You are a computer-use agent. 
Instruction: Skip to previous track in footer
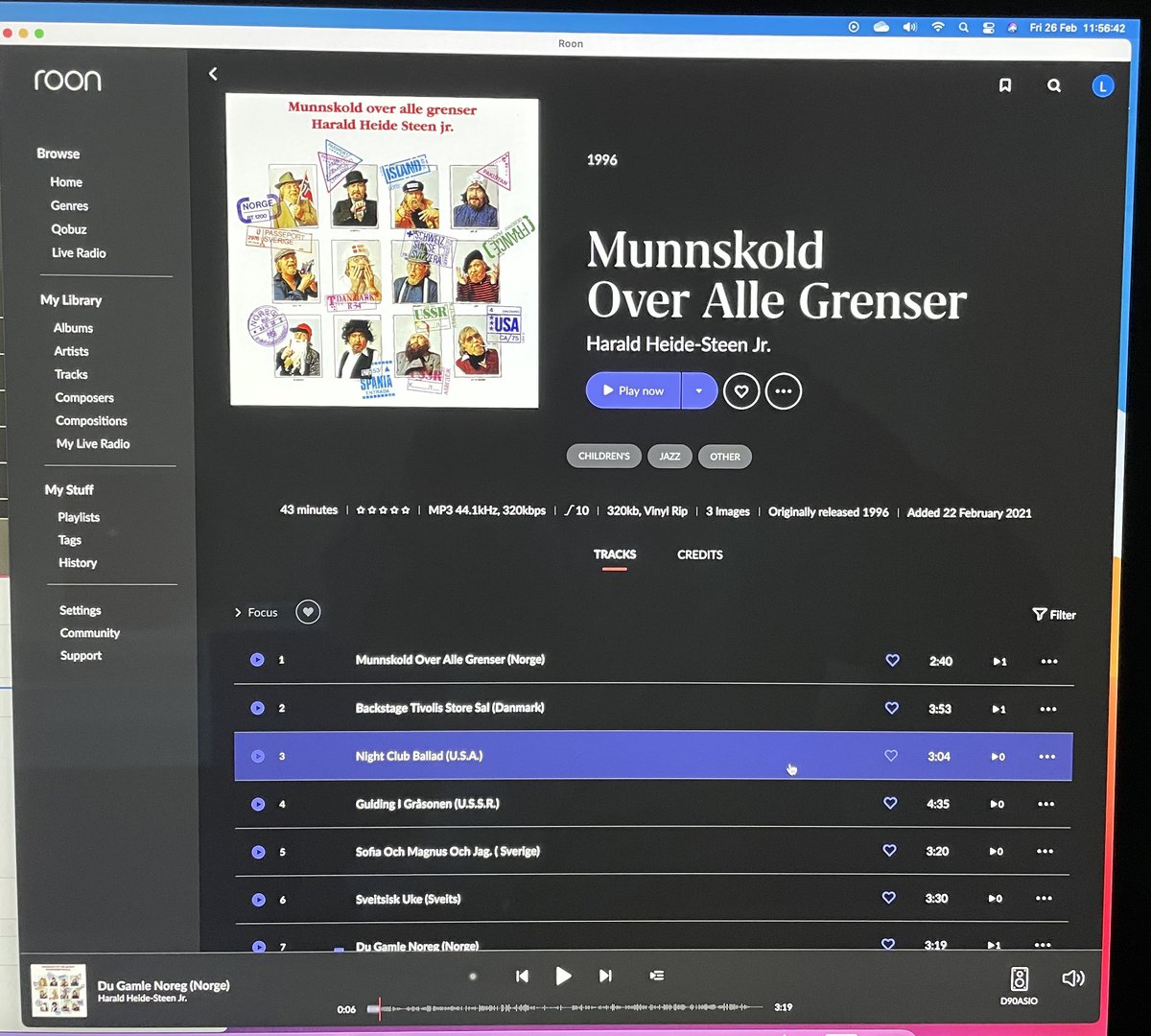point(522,976)
